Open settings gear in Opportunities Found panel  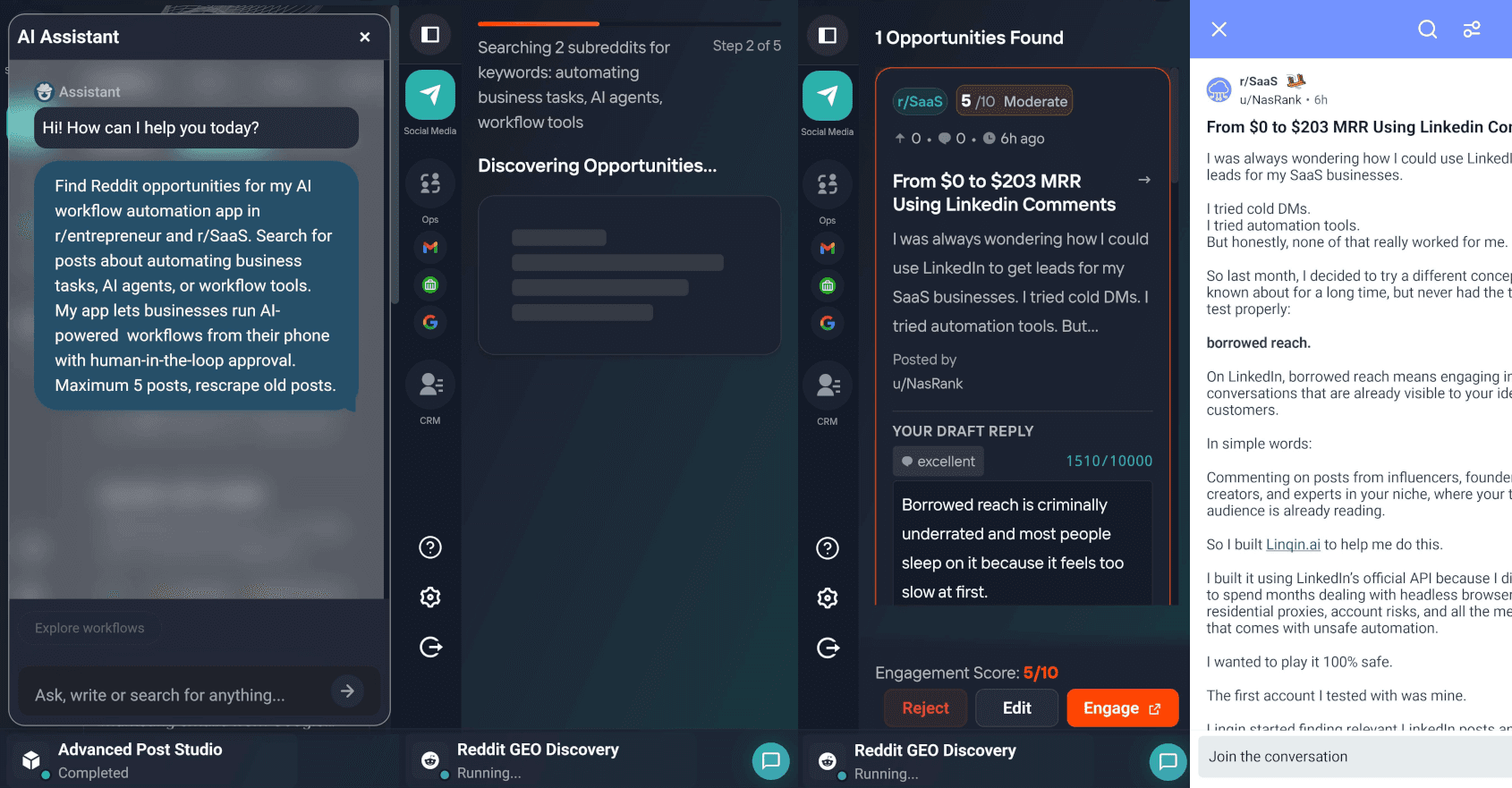pyautogui.click(x=828, y=597)
